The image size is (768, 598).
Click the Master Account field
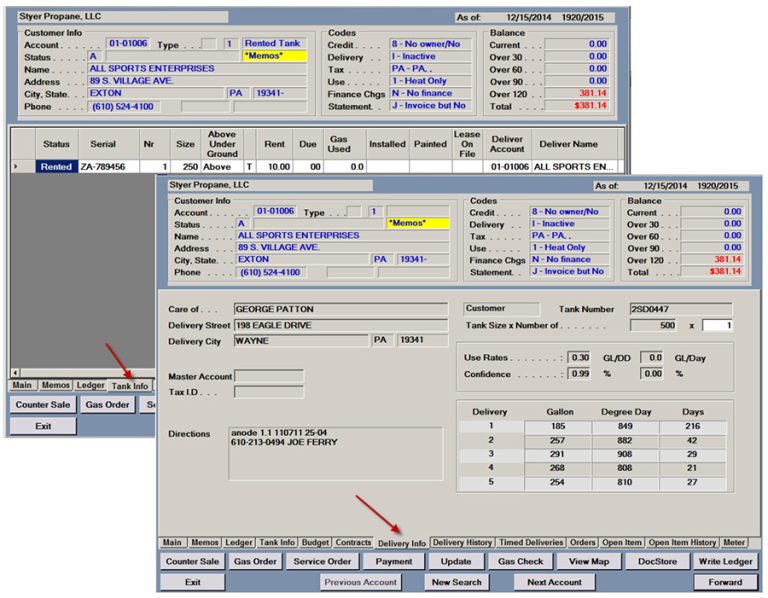[269, 376]
